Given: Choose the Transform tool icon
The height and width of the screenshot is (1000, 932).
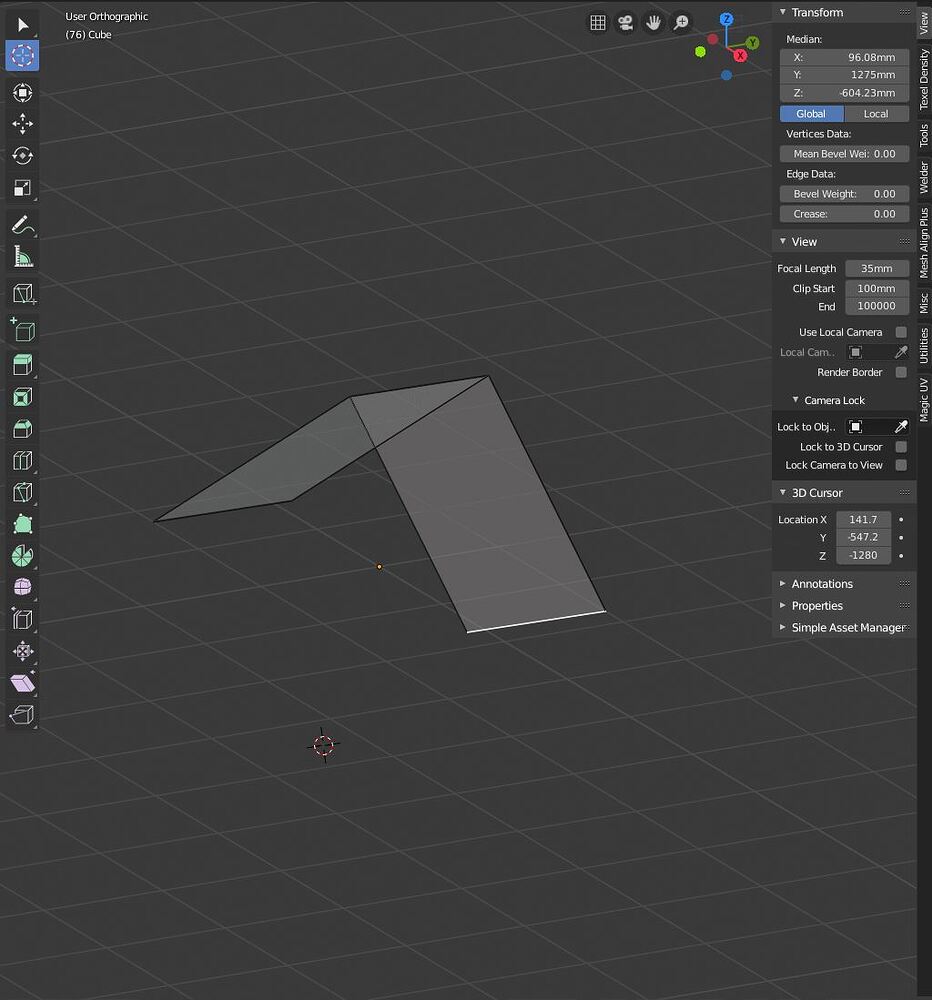Looking at the screenshot, I should point(22,92).
